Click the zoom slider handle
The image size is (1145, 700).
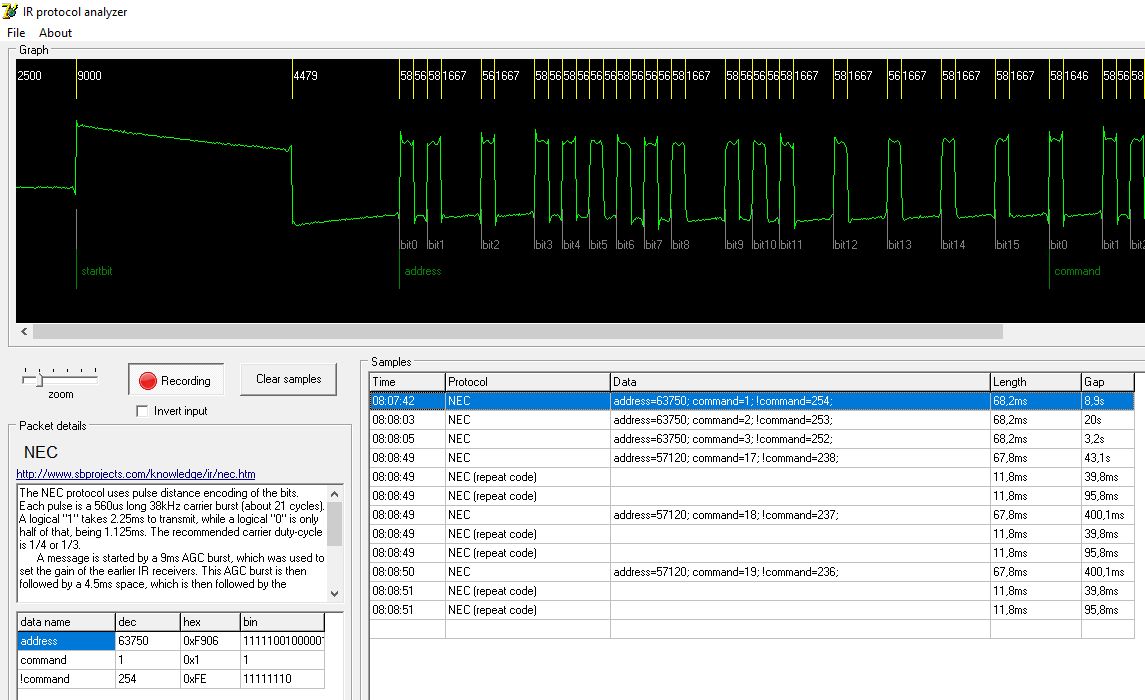[40, 379]
